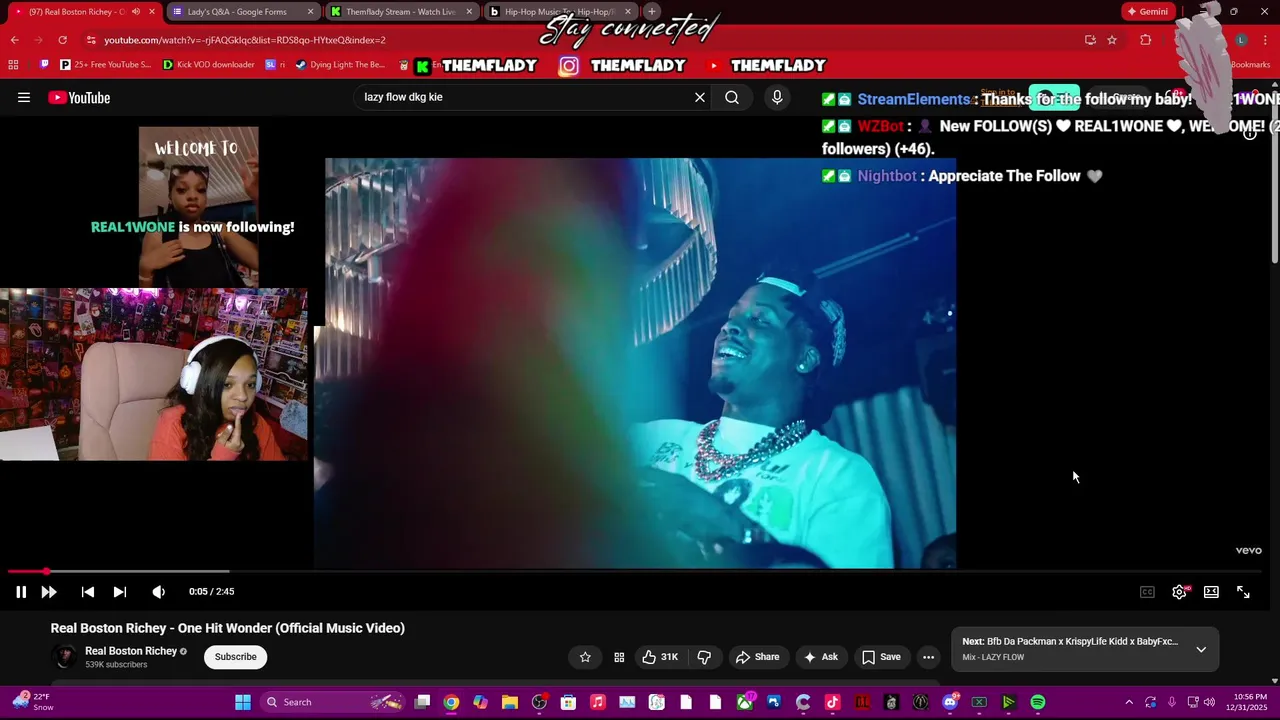Share the video
The width and height of the screenshot is (1280, 720).
757,657
